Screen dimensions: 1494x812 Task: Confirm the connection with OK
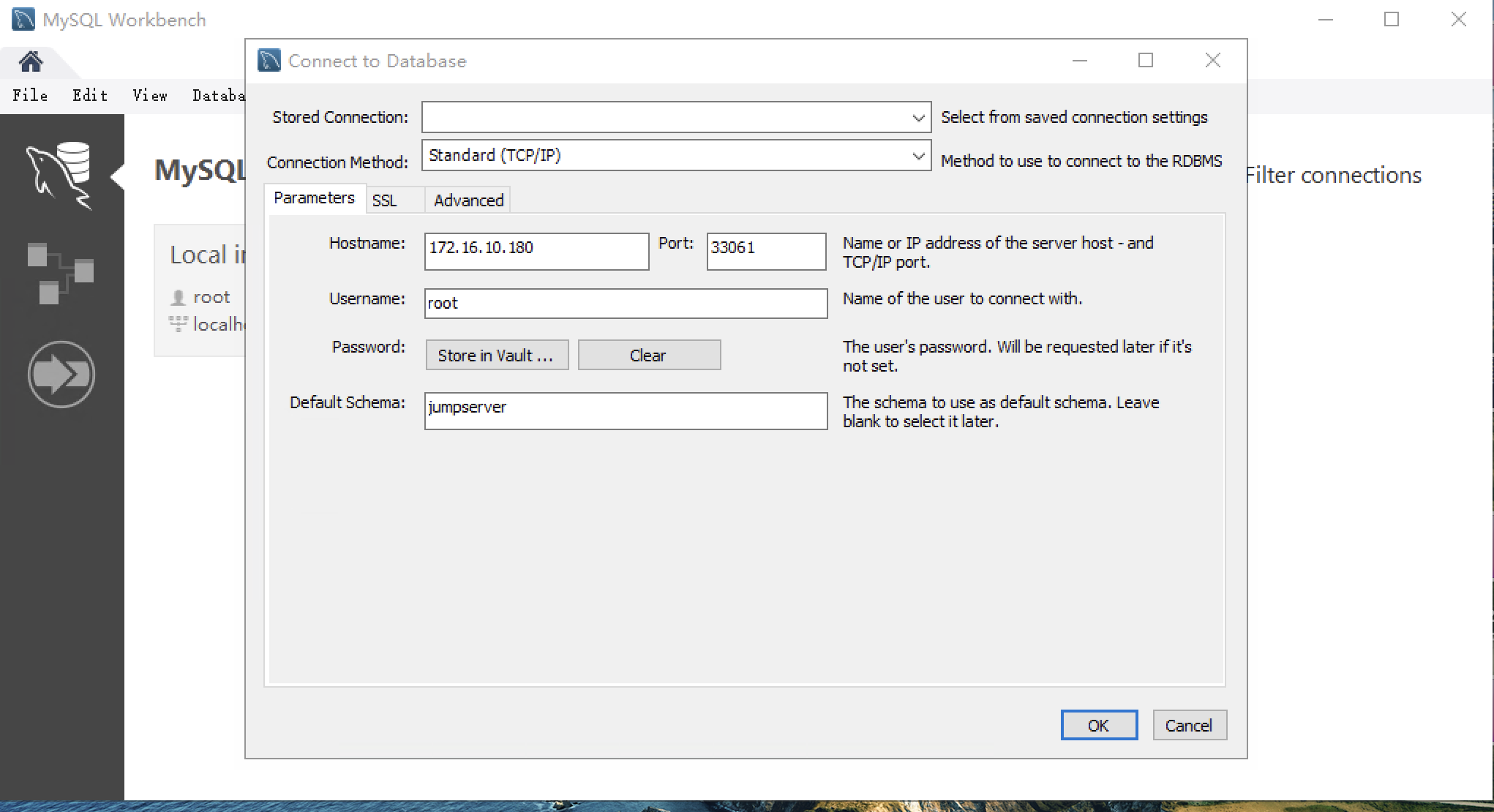1099,725
